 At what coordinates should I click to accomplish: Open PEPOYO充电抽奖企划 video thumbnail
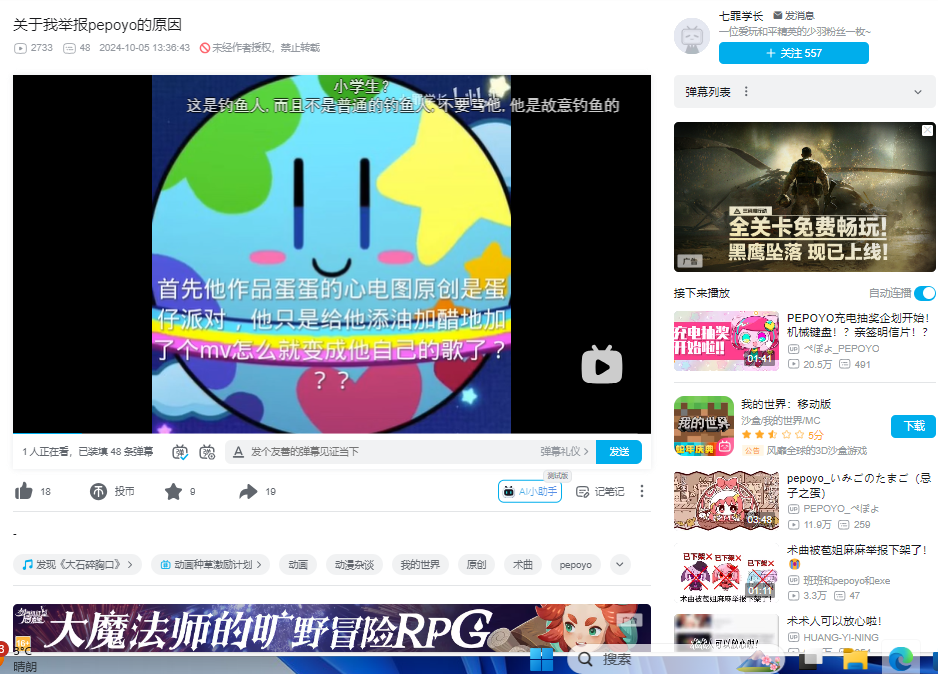726,341
